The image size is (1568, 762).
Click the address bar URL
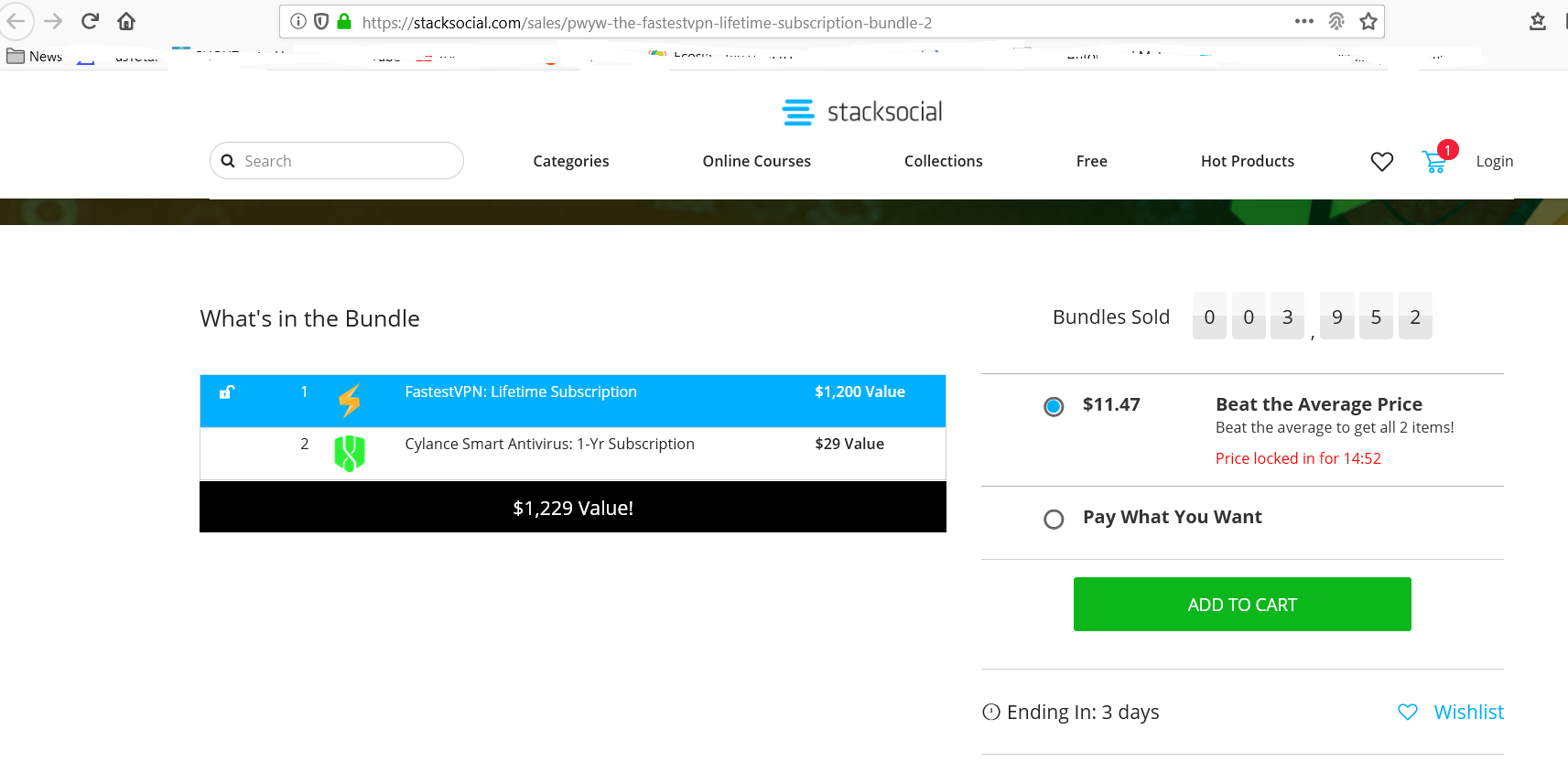tap(647, 23)
